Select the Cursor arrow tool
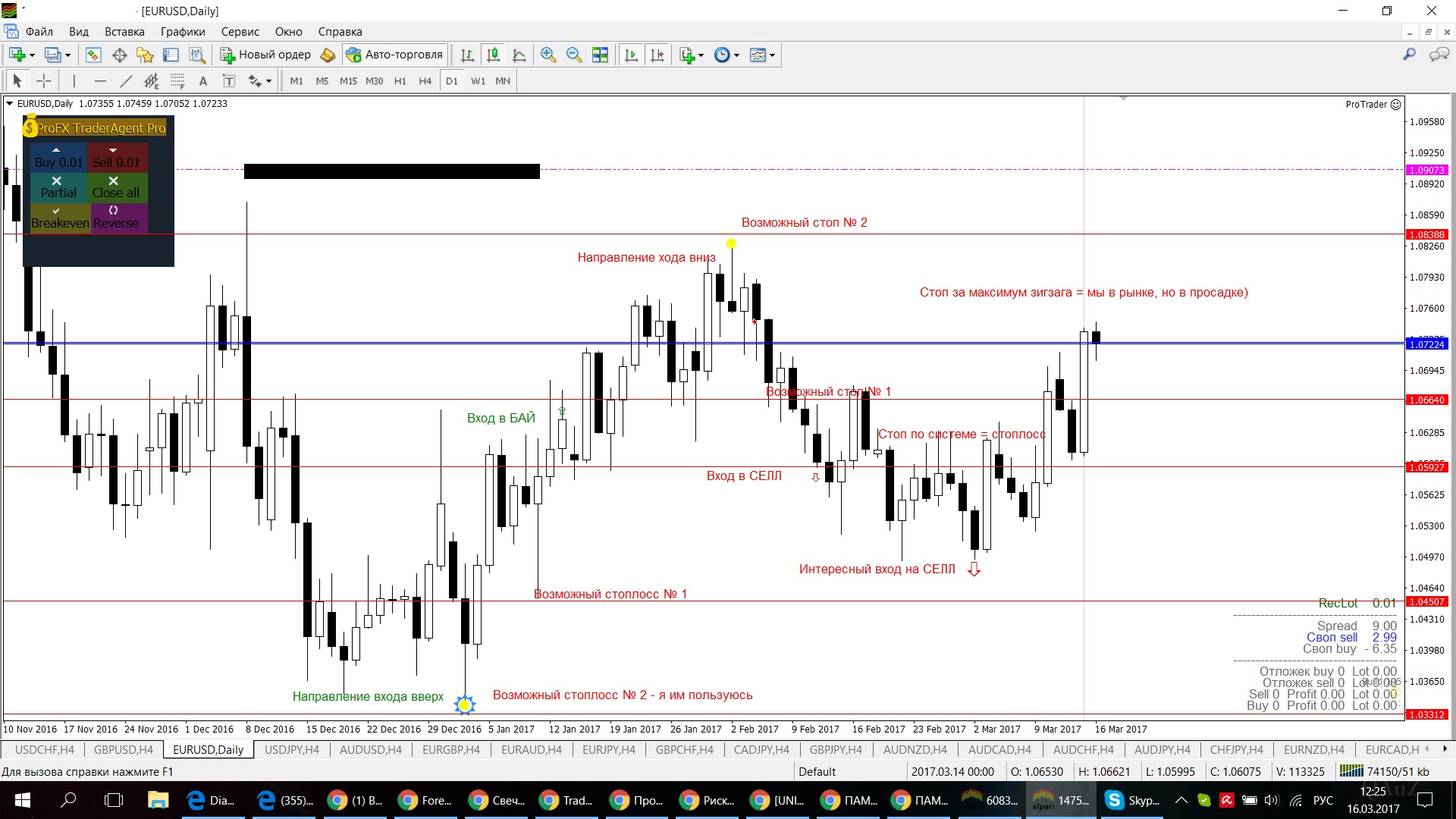The image size is (1456, 819). tap(17, 80)
